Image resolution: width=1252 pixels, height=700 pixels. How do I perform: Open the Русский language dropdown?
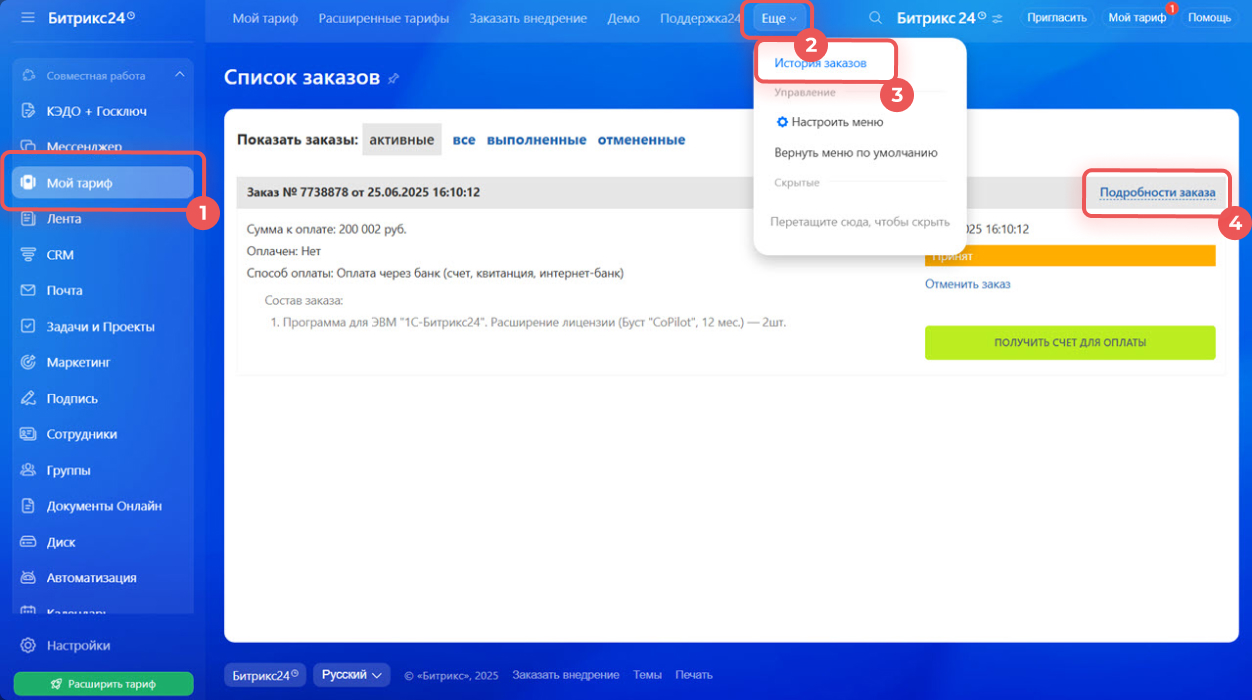351,675
